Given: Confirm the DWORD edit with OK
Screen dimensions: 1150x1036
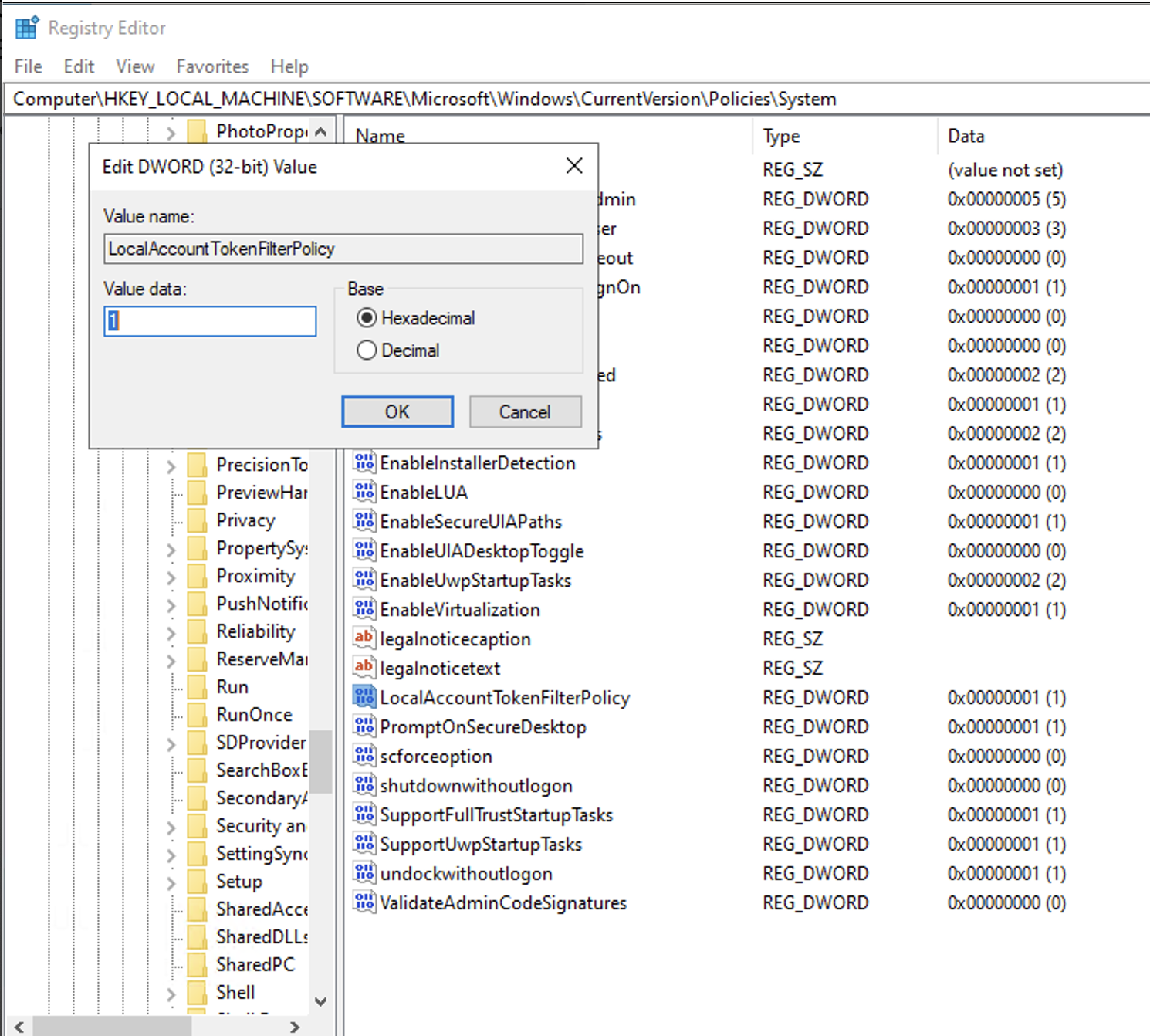Looking at the screenshot, I should (x=397, y=411).
